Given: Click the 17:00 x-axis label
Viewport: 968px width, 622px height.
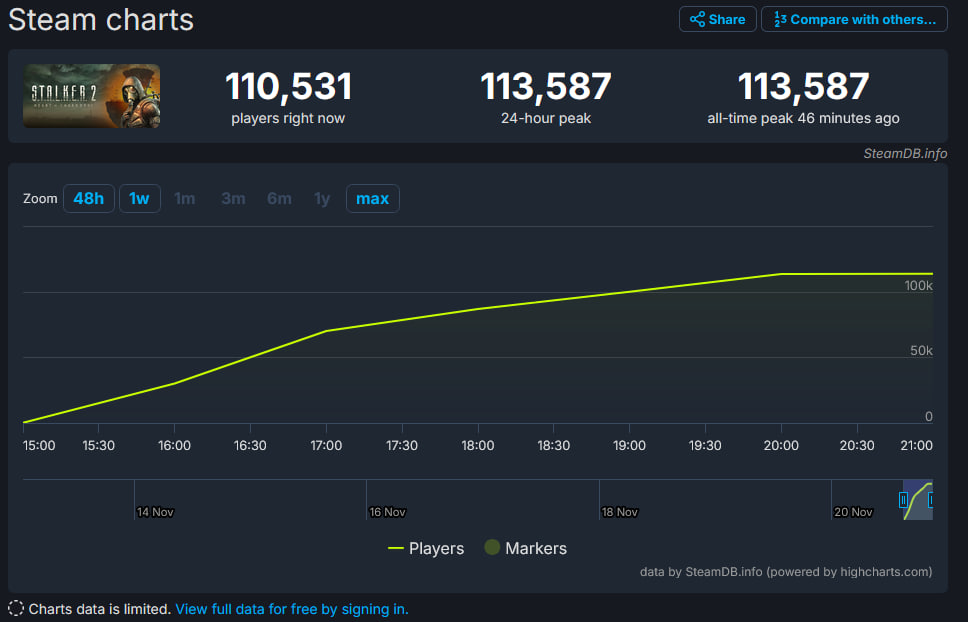Looking at the screenshot, I should point(326,446).
